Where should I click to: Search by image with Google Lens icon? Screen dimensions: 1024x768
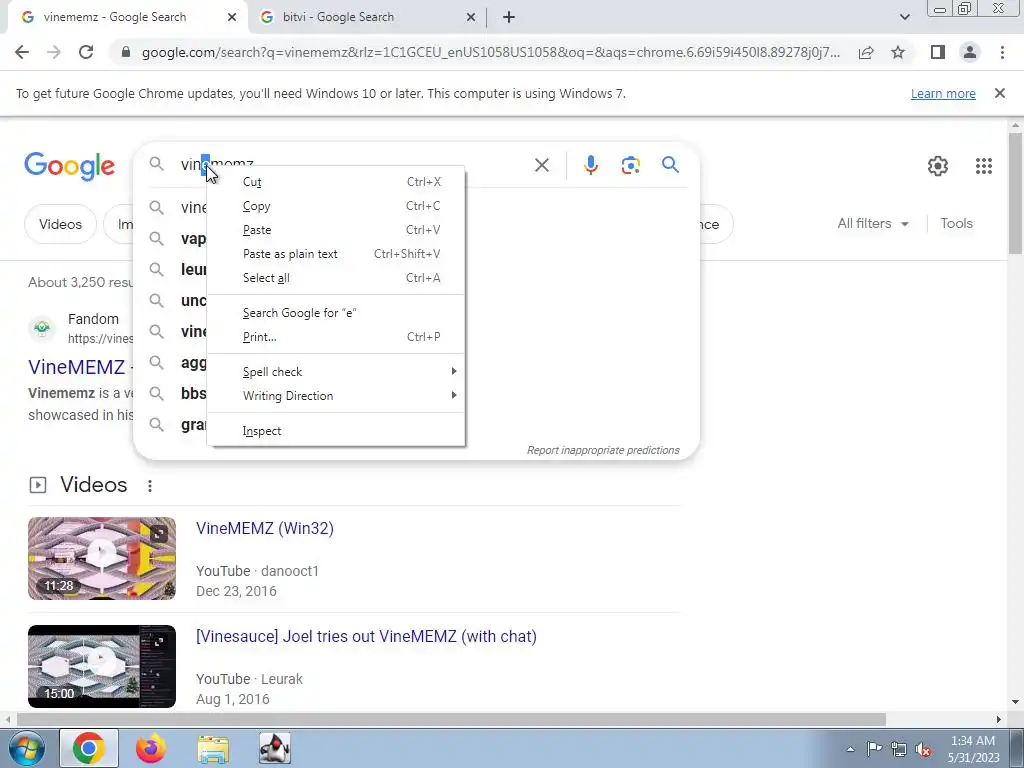click(x=630, y=165)
